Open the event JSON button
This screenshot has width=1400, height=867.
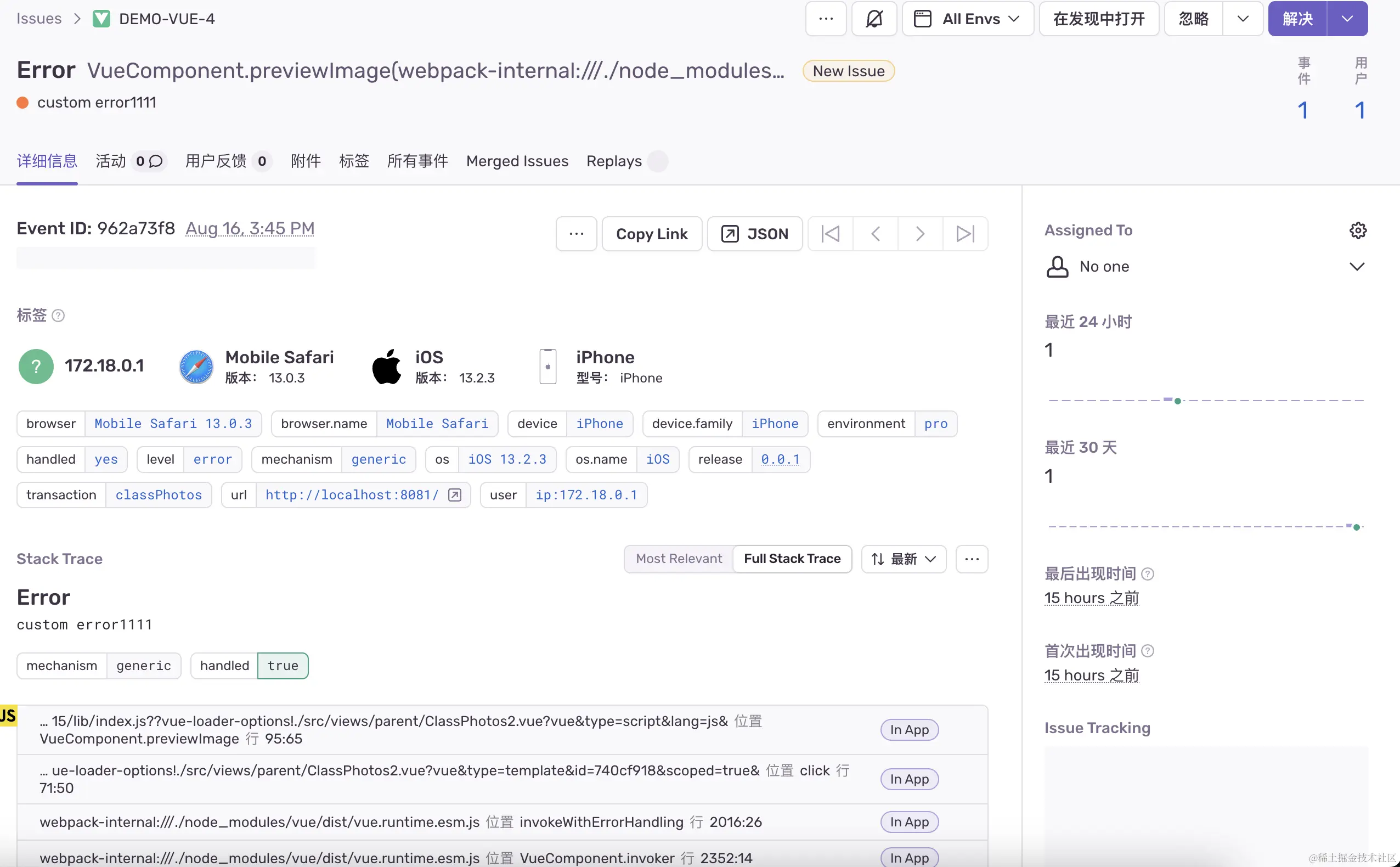tap(754, 234)
